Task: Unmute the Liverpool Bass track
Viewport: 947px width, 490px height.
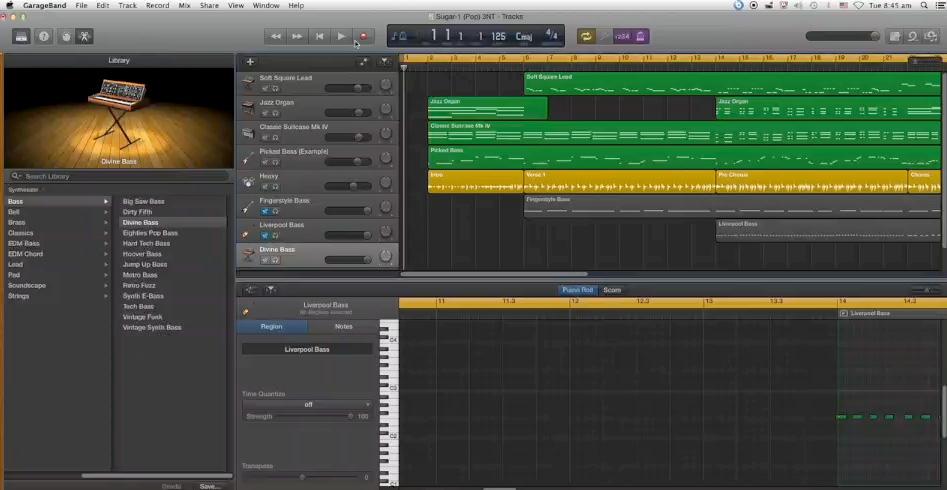Action: coord(265,236)
